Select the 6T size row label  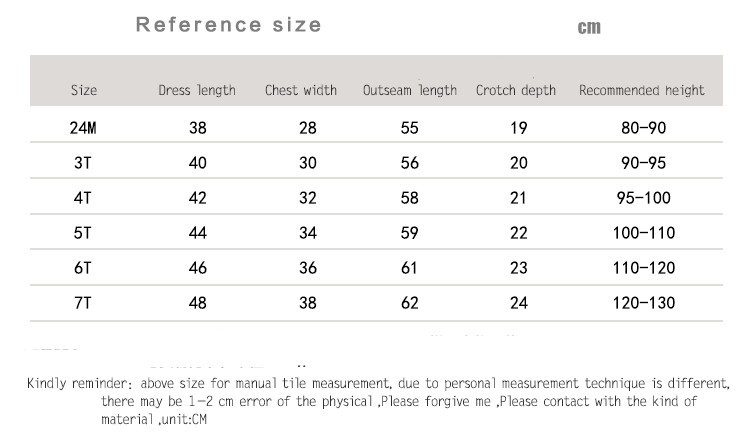pyautogui.click(x=84, y=268)
